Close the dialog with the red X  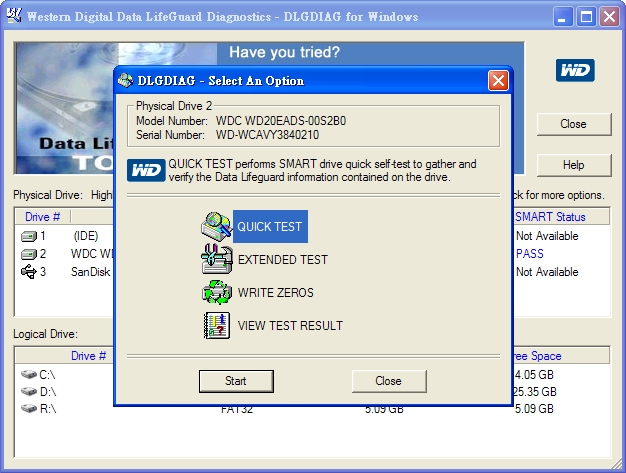click(x=498, y=81)
